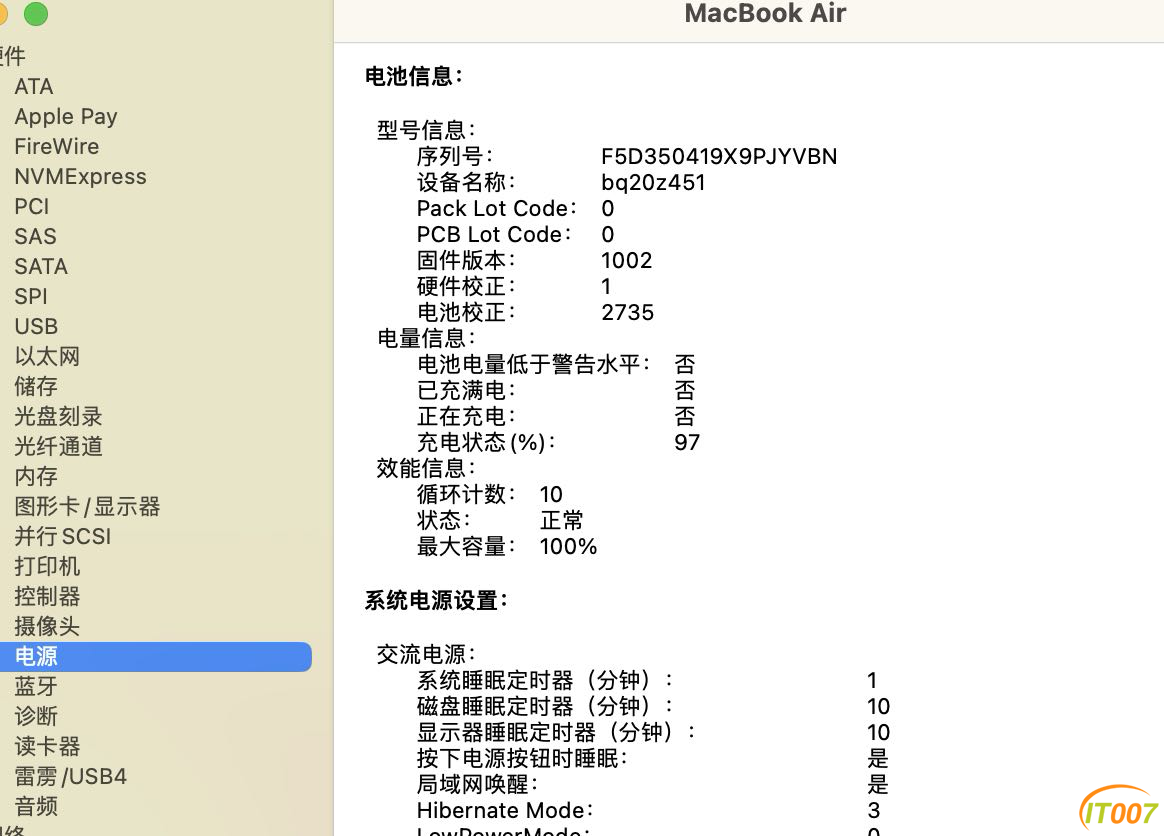This screenshot has height=836, width=1164.
Task: Select 光纤通道 in the sidebar
Action: coord(58,446)
